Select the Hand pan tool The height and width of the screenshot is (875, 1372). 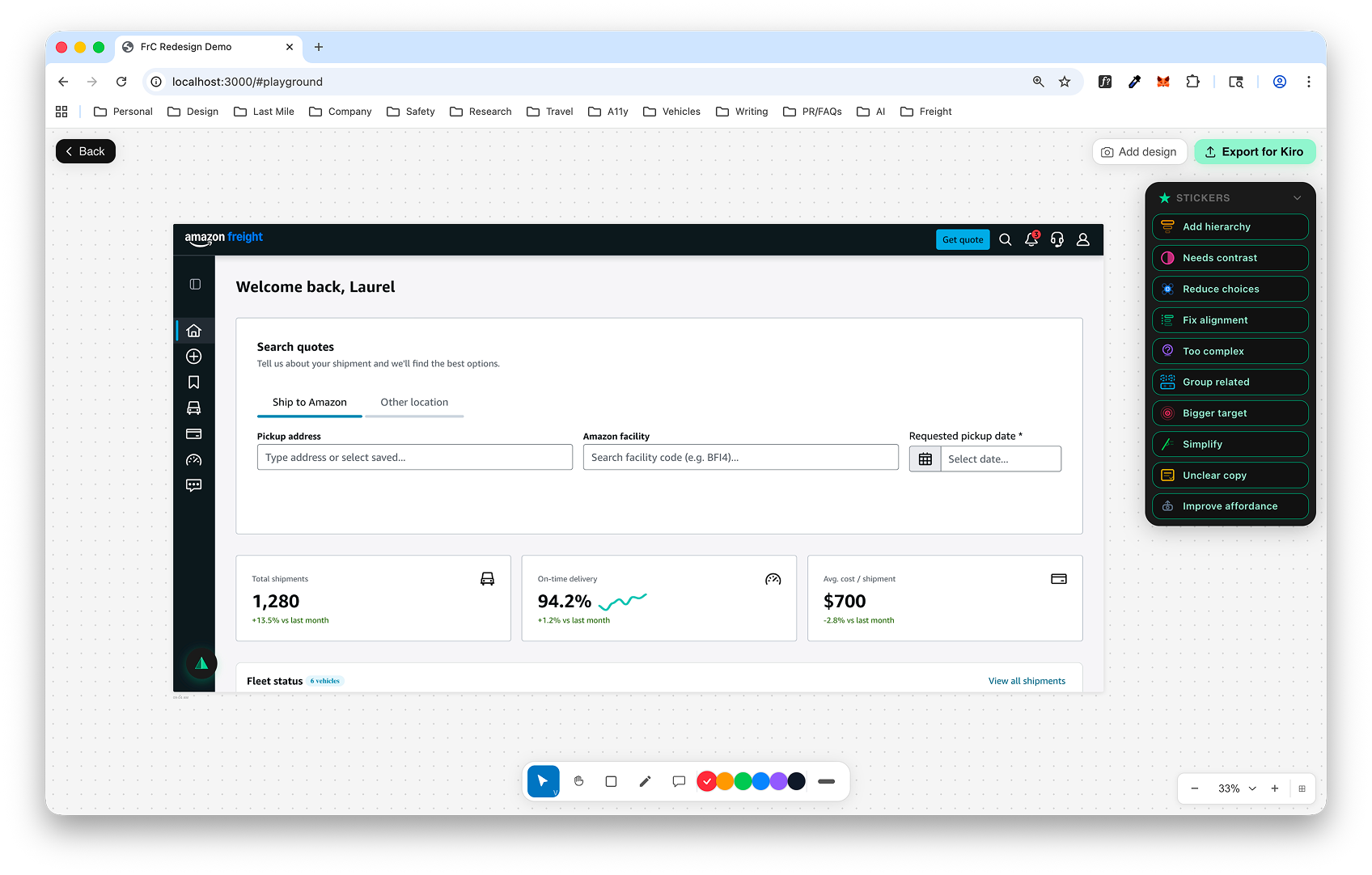click(x=577, y=781)
